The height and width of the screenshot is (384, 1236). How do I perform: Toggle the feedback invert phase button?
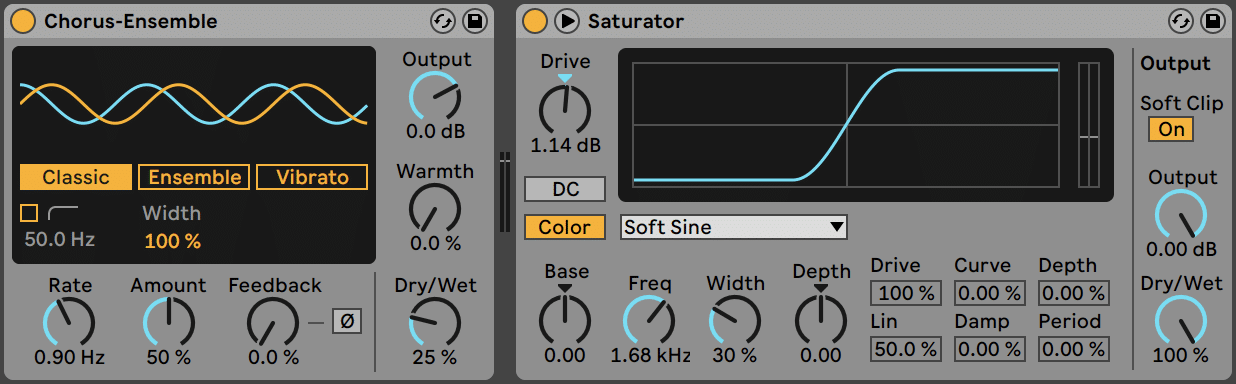pyautogui.click(x=347, y=322)
